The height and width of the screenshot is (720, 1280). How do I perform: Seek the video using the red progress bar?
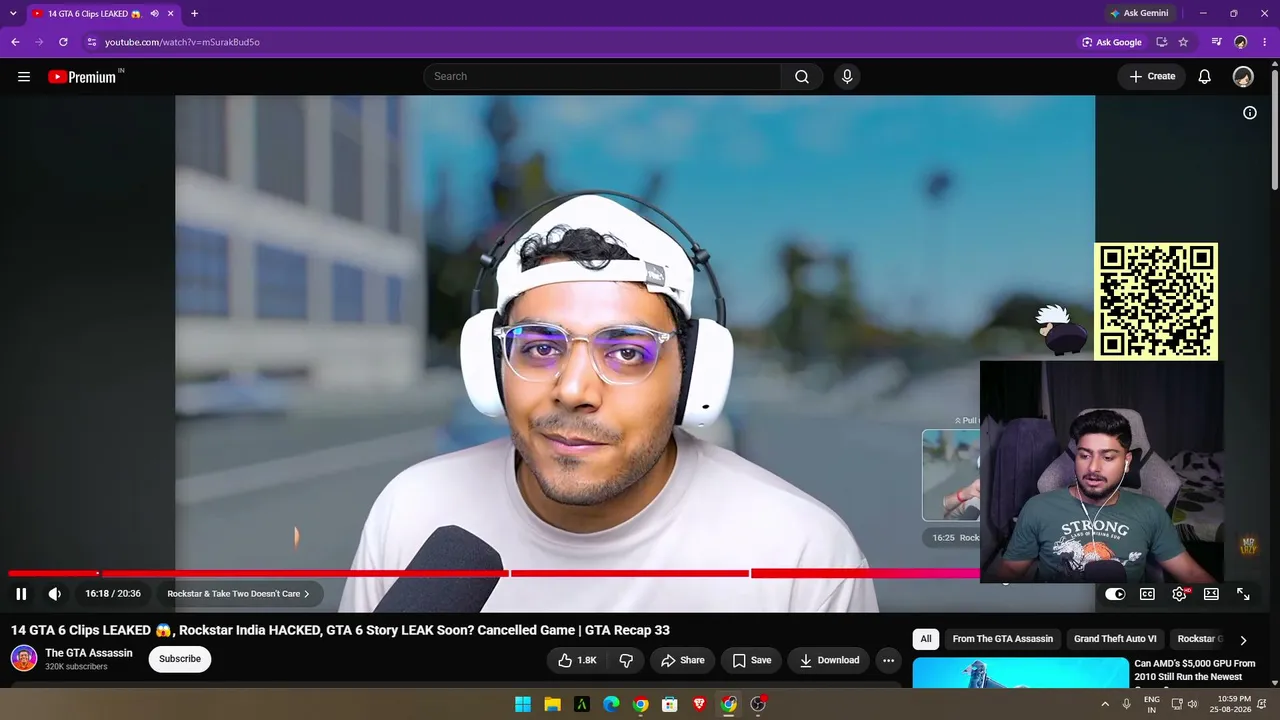coord(494,573)
